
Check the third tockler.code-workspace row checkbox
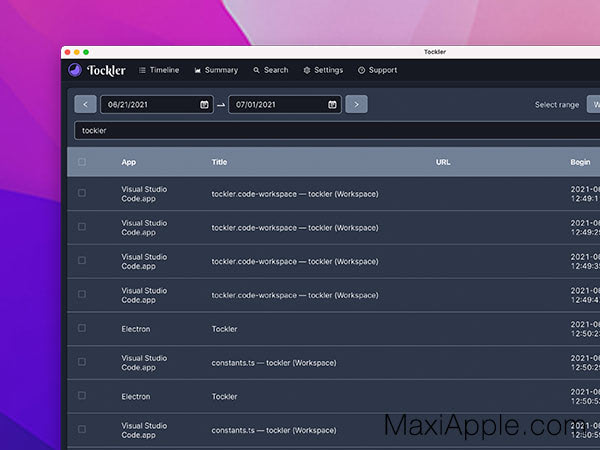point(82,260)
